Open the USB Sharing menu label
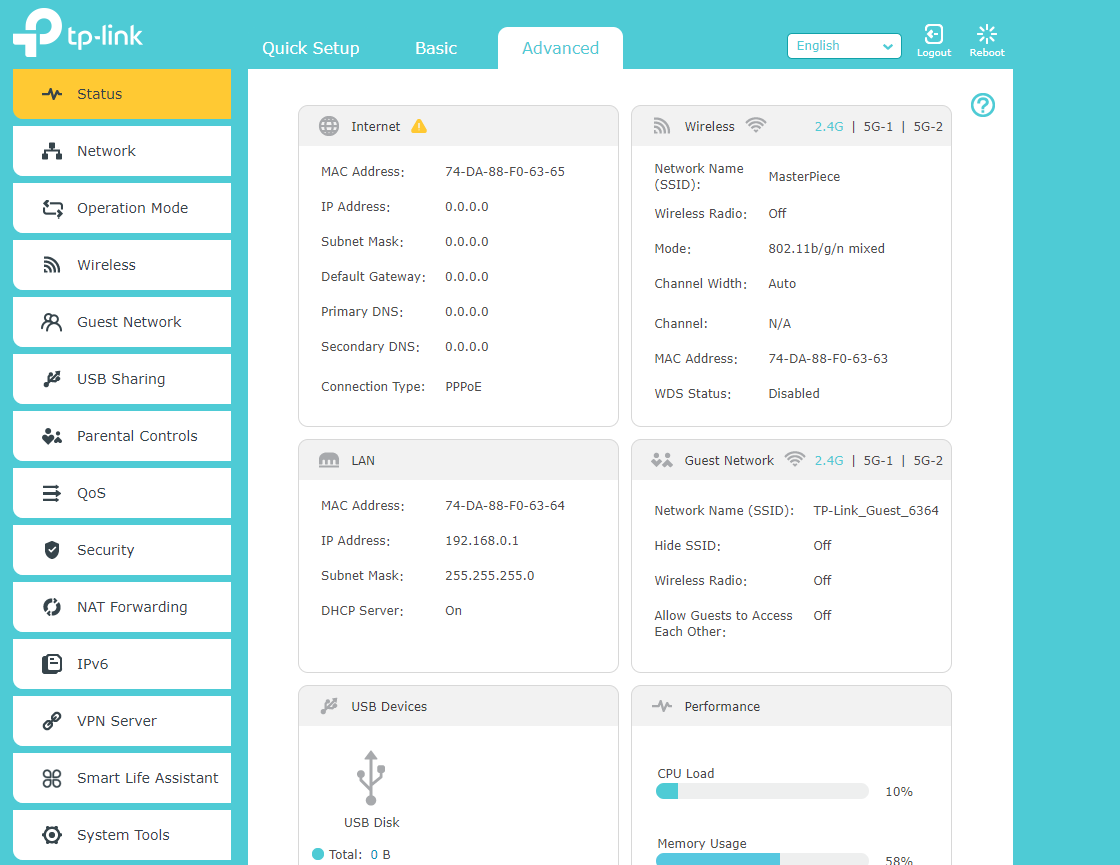The height and width of the screenshot is (865, 1120). (x=121, y=379)
